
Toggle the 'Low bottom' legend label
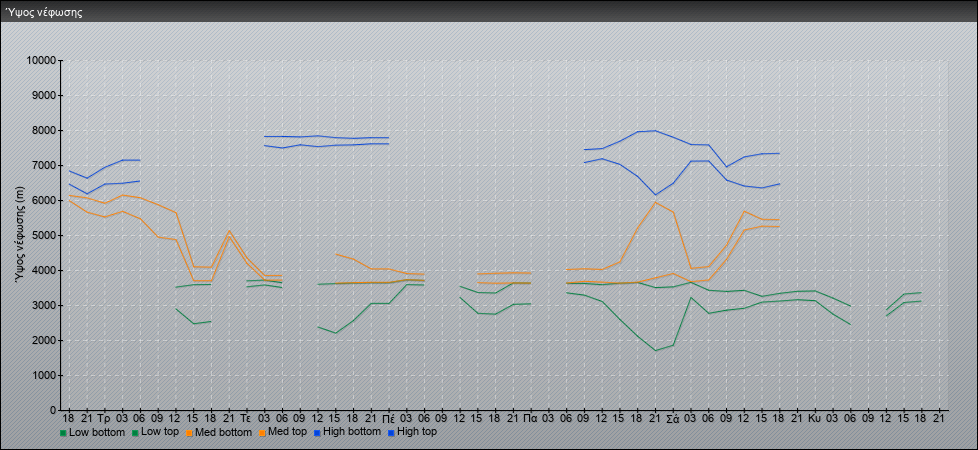click(96, 432)
